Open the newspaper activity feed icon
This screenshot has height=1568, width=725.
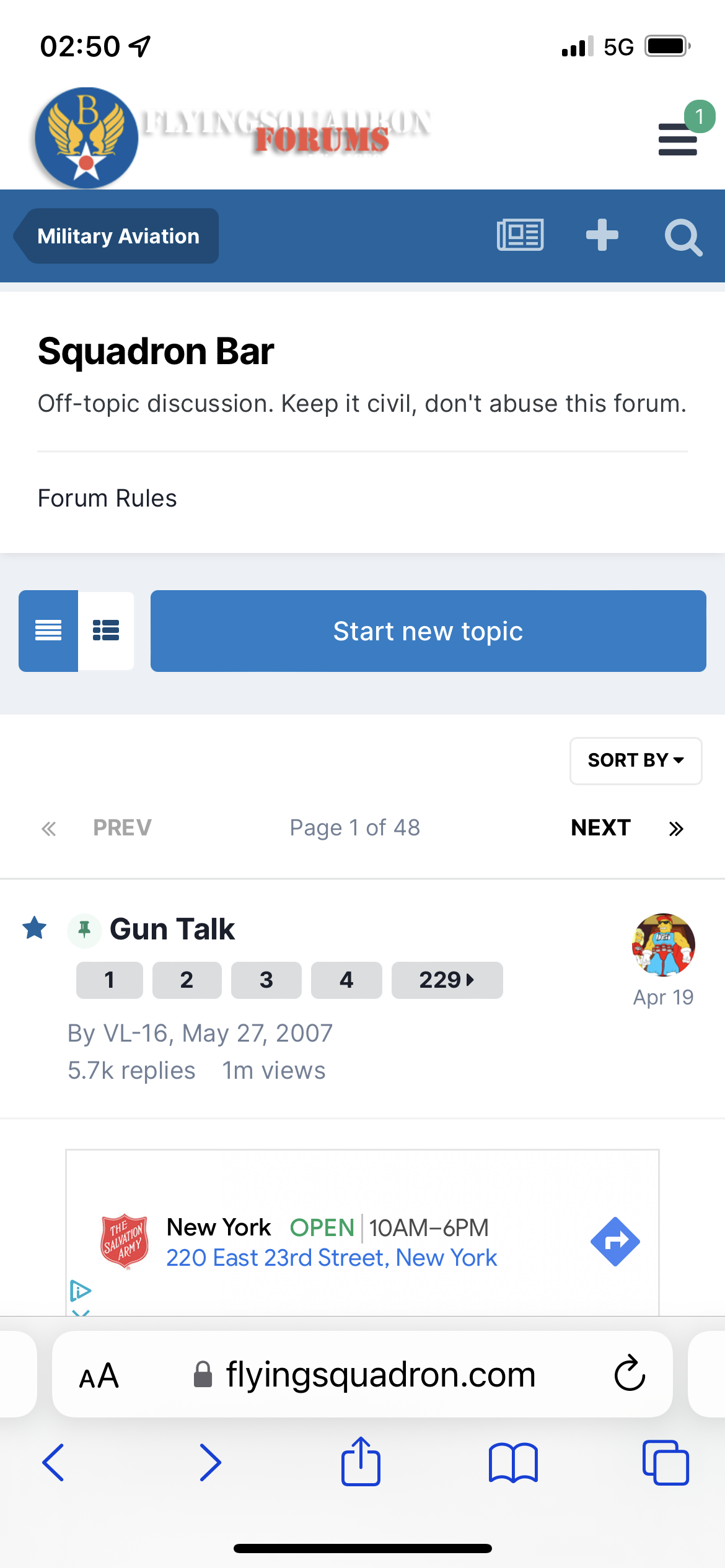pos(520,235)
